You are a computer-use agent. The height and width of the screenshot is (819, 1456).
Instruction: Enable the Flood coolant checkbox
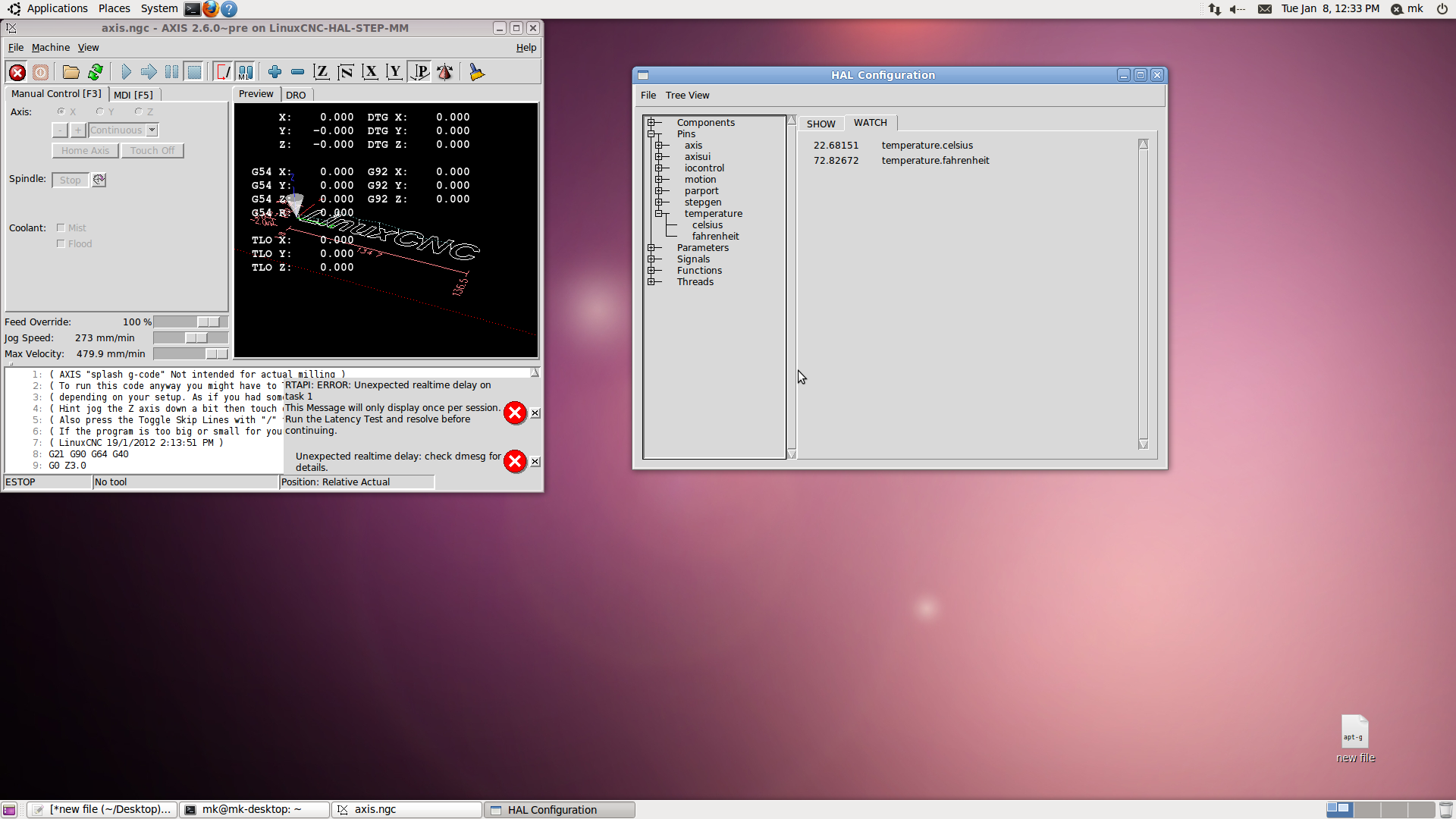61,243
